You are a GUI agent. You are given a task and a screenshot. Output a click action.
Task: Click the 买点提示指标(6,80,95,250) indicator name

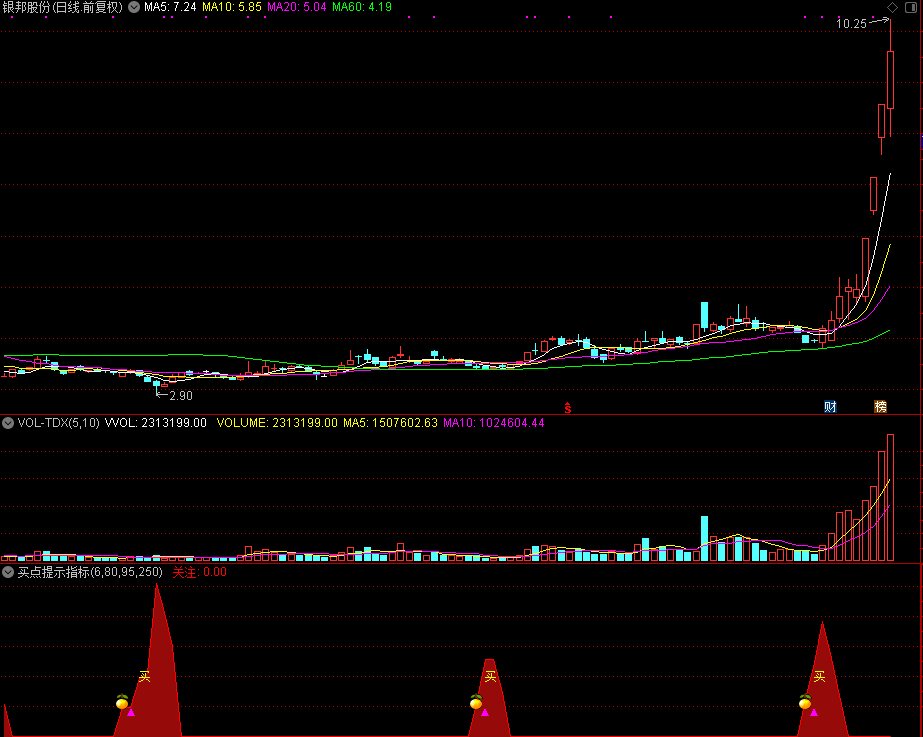coord(90,572)
